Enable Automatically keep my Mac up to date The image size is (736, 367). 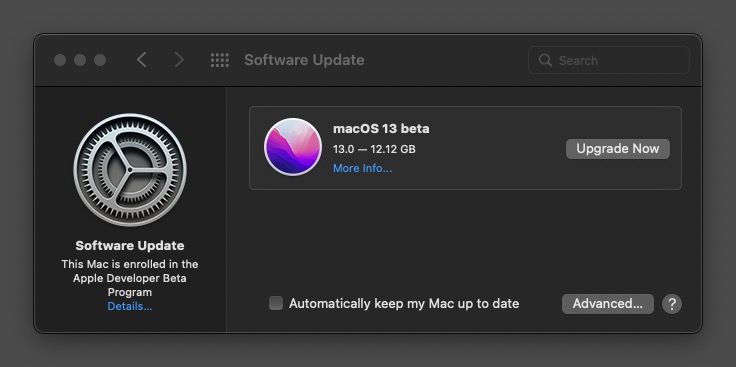click(276, 303)
